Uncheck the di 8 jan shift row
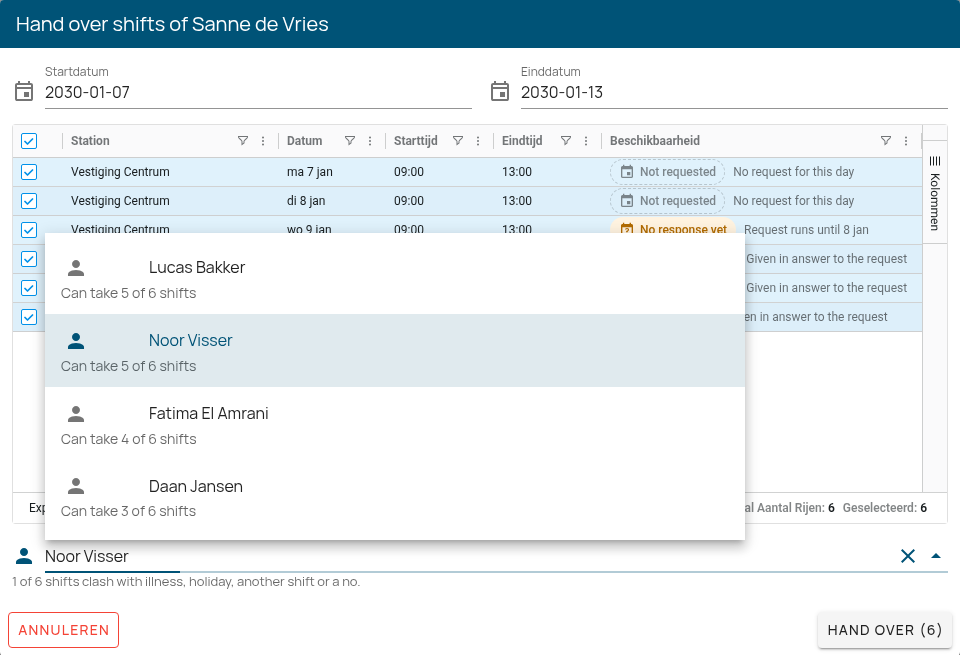The image size is (960, 655). coord(29,201)
